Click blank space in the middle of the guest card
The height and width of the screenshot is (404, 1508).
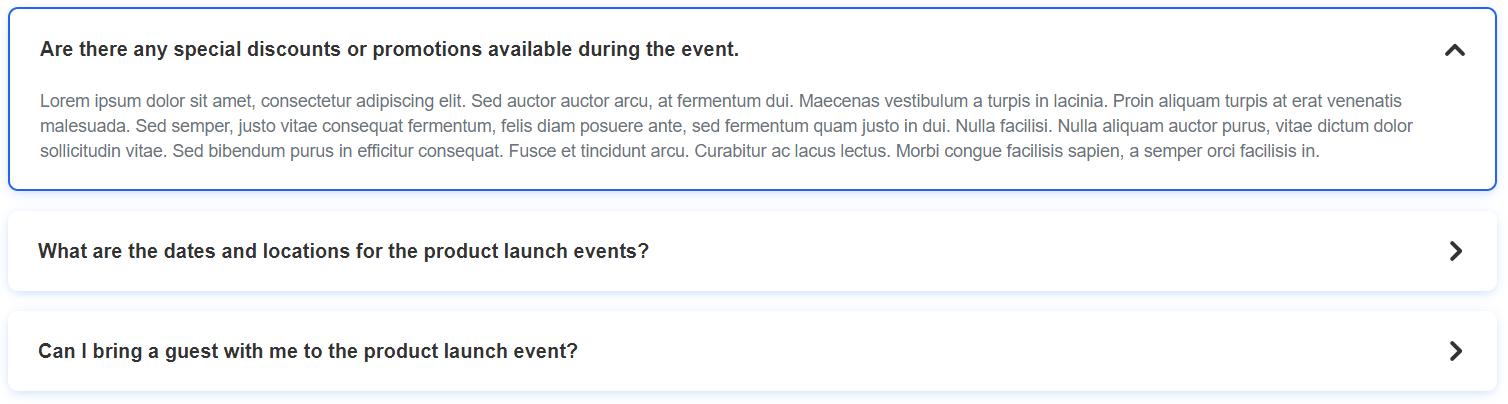tap(1000, 351)
